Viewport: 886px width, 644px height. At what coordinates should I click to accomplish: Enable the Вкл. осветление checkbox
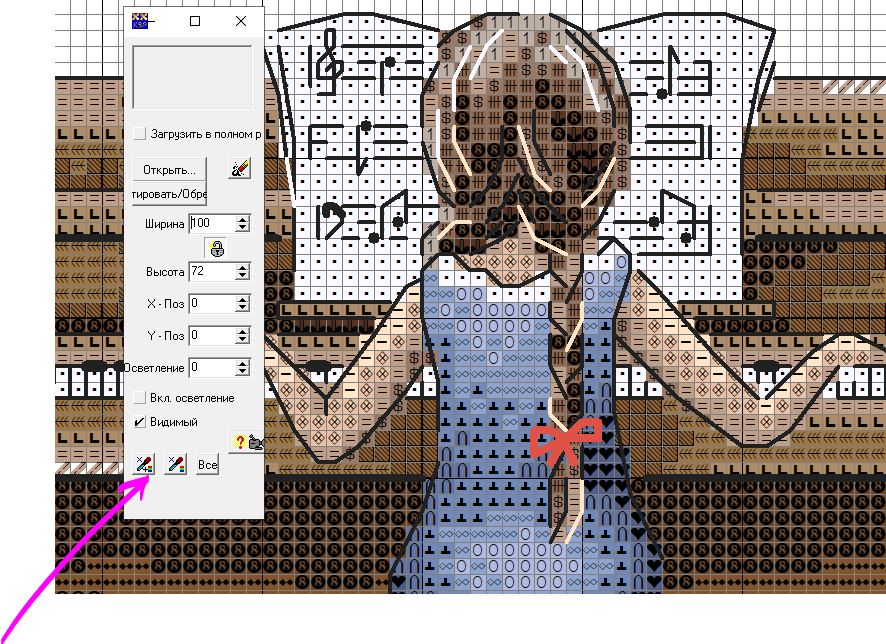(x=140, y=398)
